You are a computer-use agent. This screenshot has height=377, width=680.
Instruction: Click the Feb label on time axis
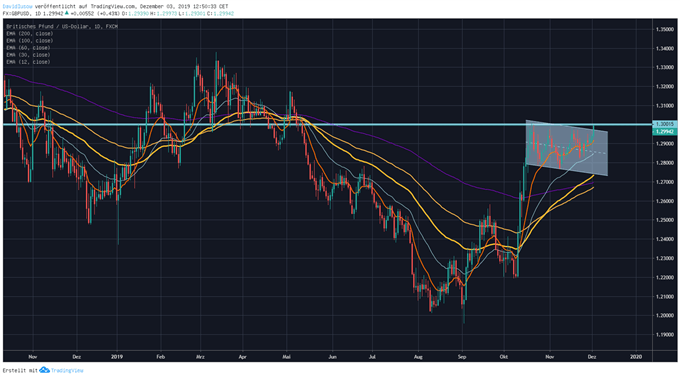(160, 357)
